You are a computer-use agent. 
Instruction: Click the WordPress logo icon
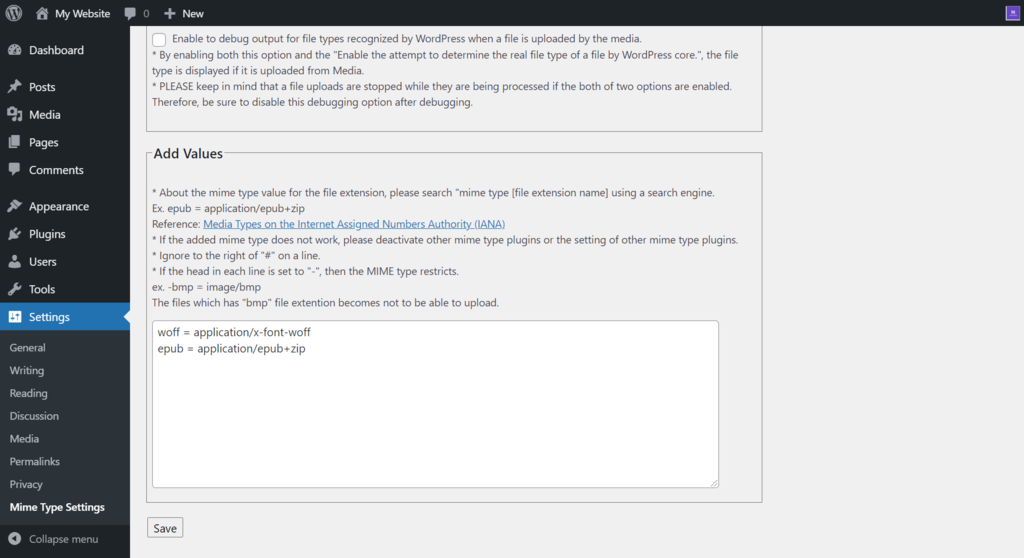pyautogui.click(x=14, y=13)
